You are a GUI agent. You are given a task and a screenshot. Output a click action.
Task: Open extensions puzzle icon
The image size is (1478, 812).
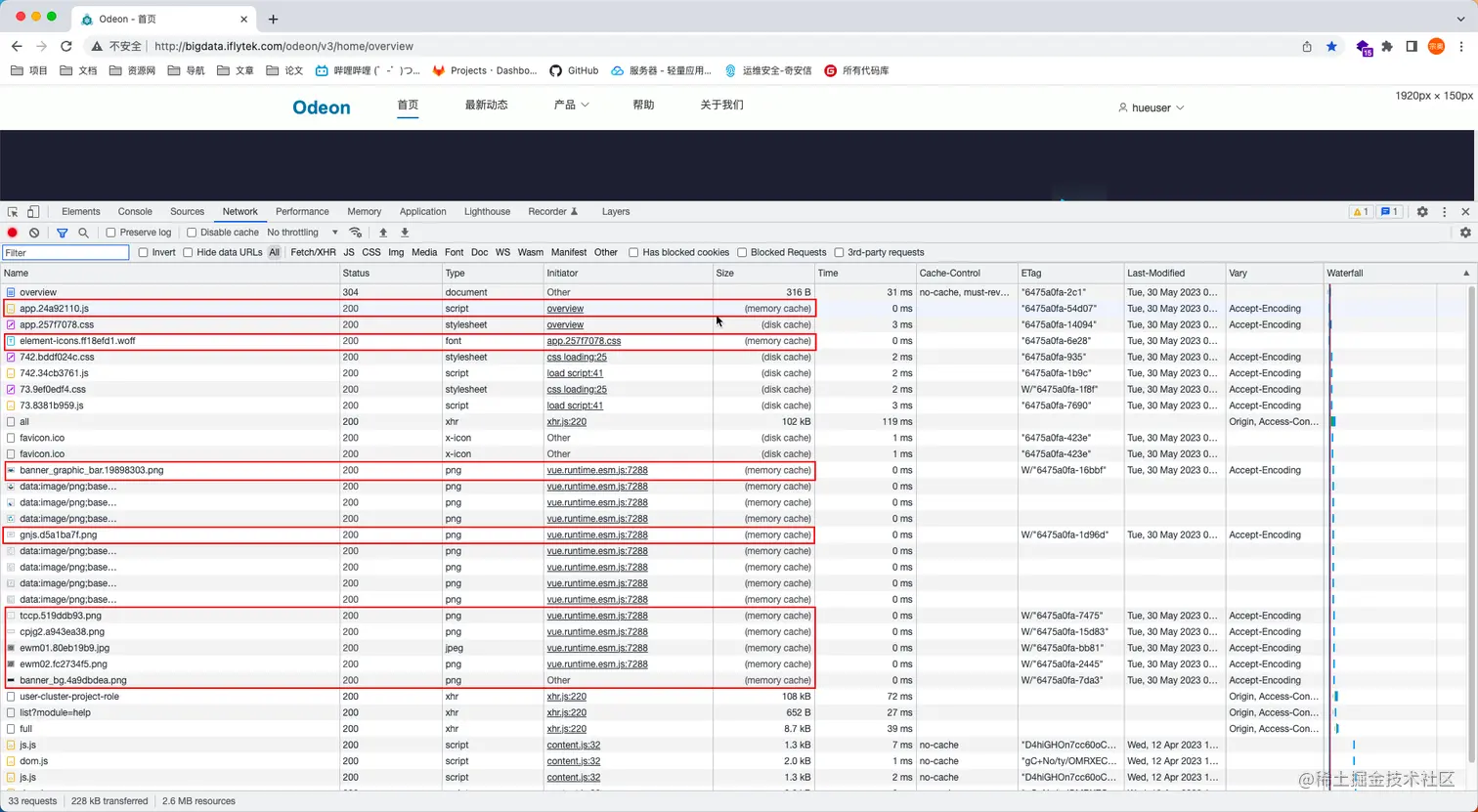click(1387, 46)
